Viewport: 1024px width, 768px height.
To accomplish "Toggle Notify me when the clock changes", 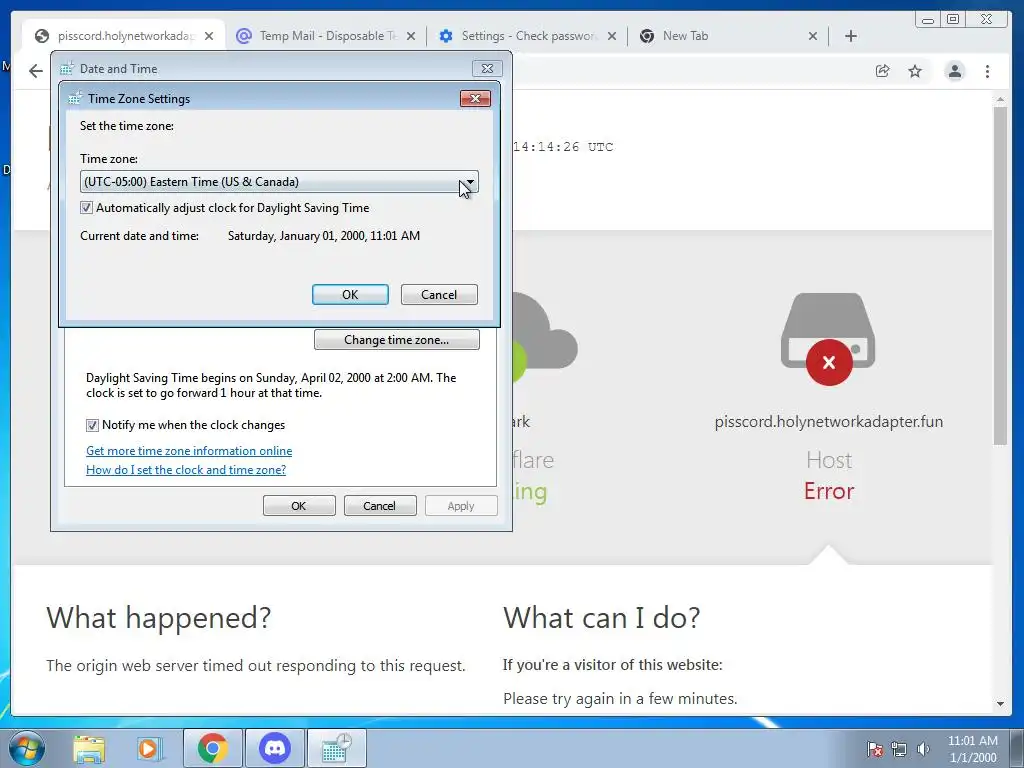I will [92, 425].
